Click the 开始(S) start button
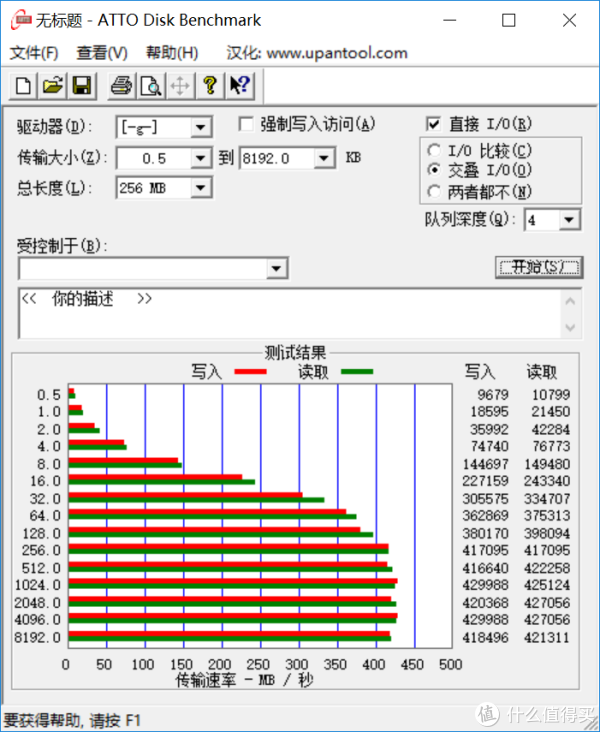 [539, 267]
